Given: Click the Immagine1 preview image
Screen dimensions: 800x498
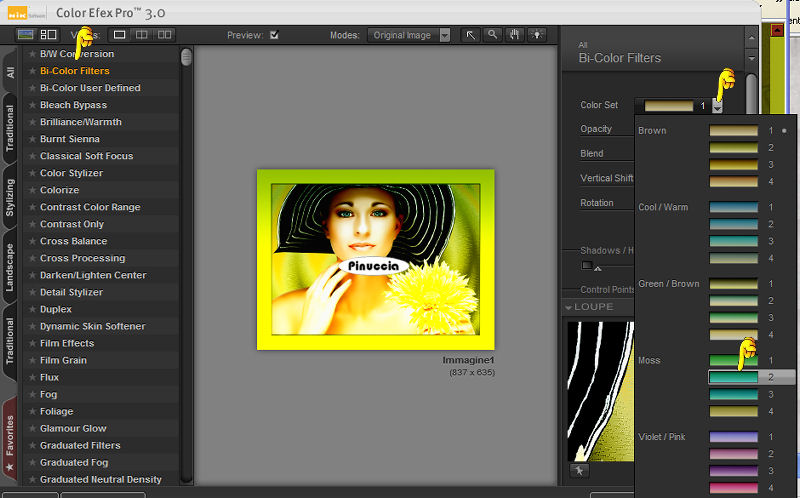Looking at the screenshot, I should coord(376,260).
